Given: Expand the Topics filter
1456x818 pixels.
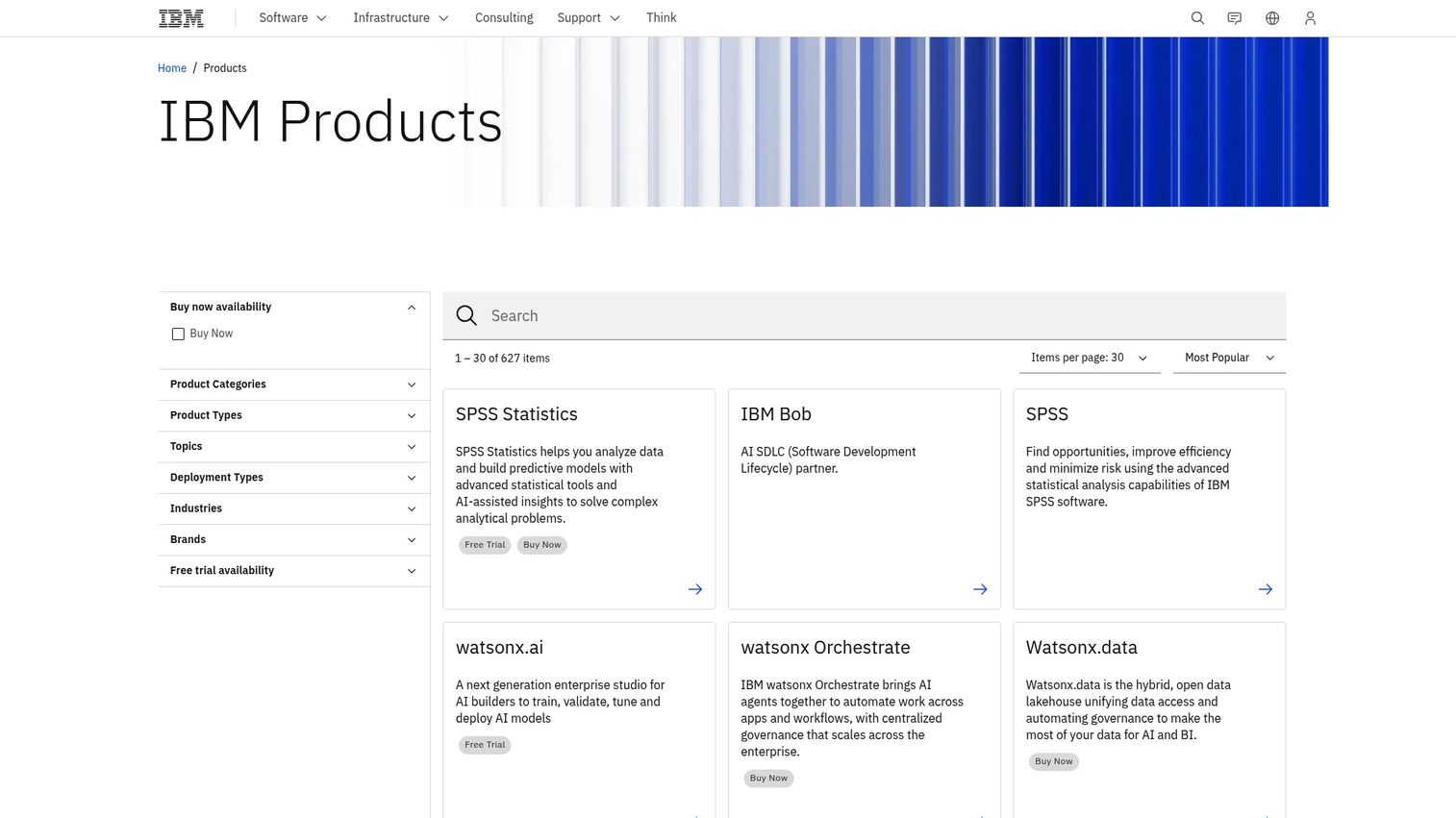Looking at the screenshot, I should [293, 446].
